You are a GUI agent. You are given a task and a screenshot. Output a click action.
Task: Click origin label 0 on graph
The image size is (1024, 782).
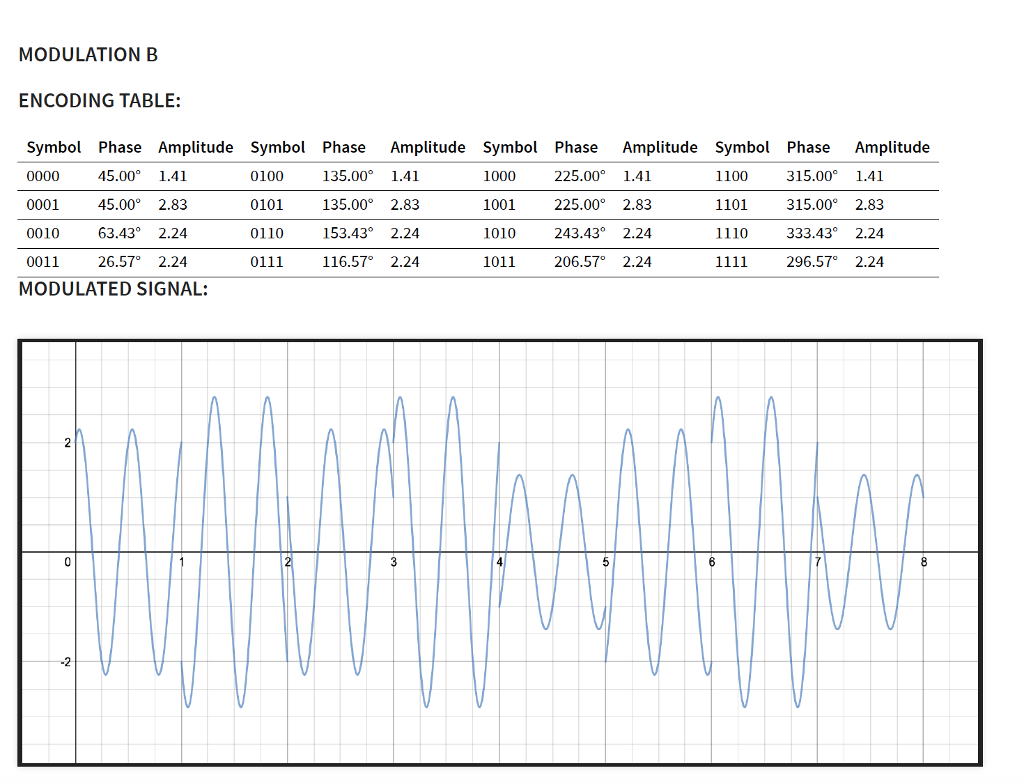coord(67,562)
